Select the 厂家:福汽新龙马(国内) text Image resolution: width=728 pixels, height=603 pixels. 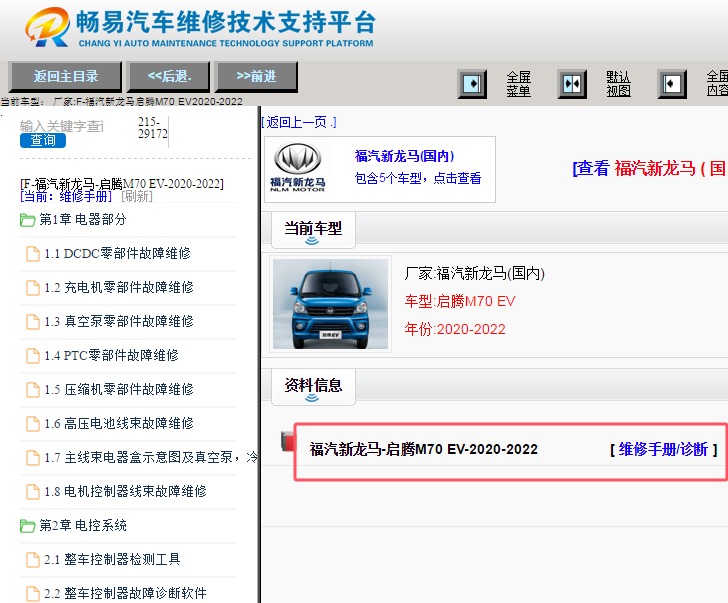[x=474, y=273]
